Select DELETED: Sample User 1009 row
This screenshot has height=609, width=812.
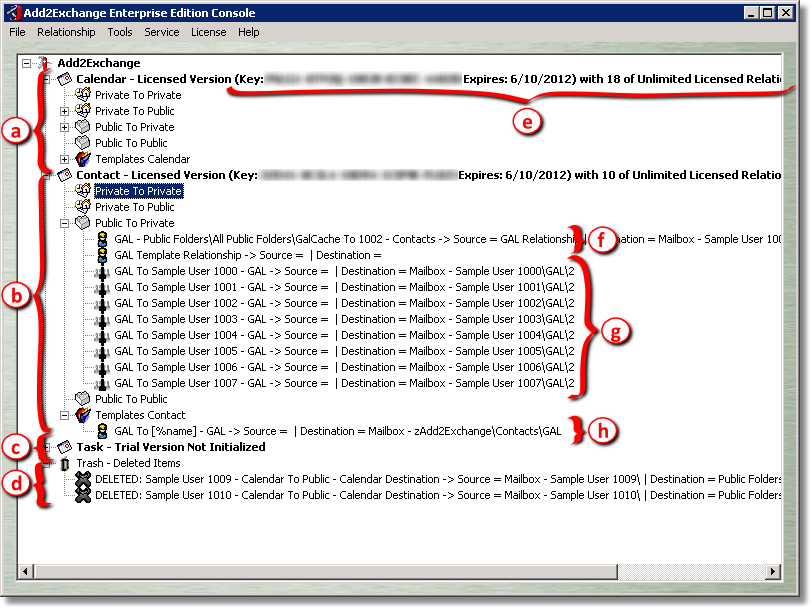(x=438, y=480)
